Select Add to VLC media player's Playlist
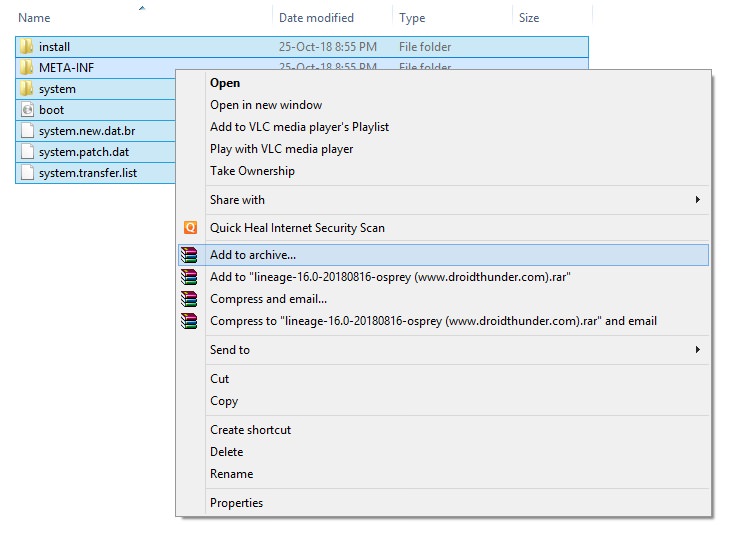The width and height of the screenshot is (746, 548). click(299, 127)
